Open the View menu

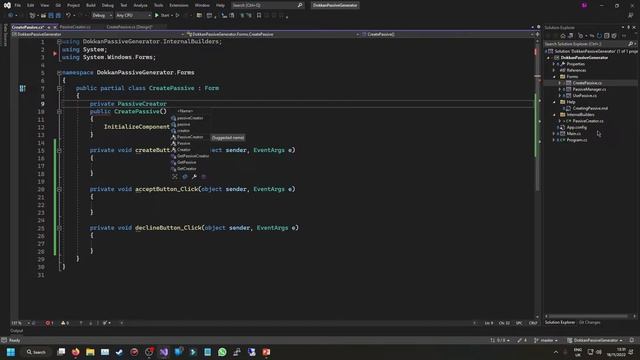[44, 5]
